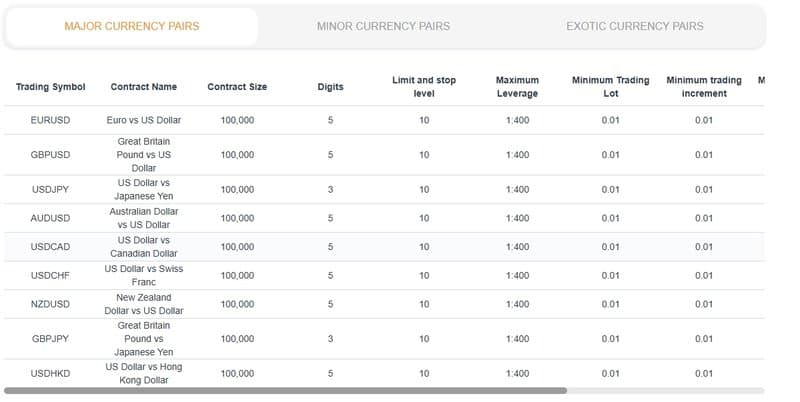Select the EURUSD trading symbol cell

51,121
